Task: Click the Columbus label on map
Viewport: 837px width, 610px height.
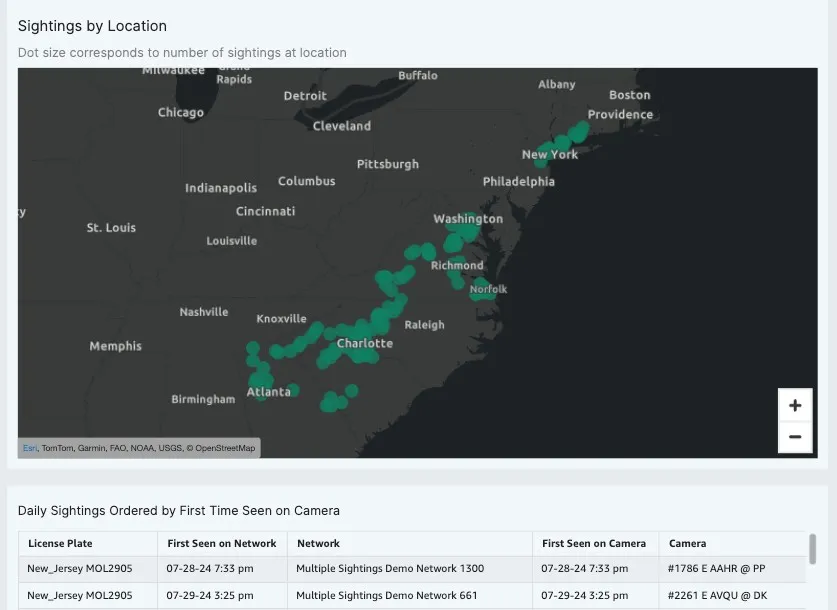Action: point(306,181)
